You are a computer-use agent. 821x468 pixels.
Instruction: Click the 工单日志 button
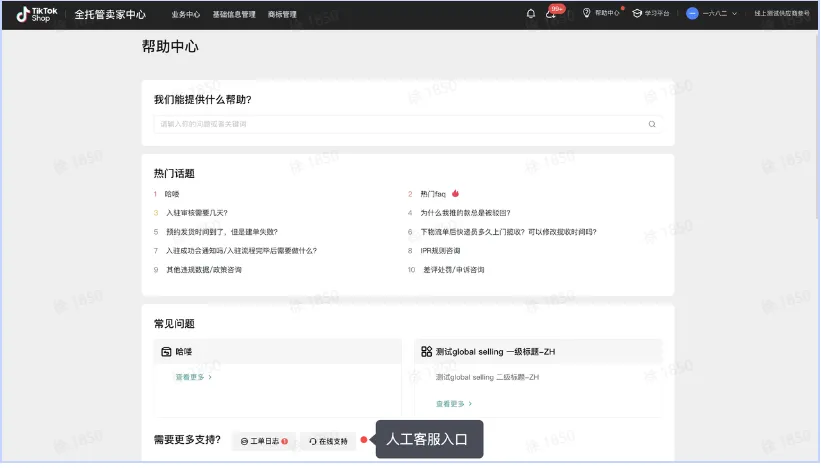click(x=264, y=441)
